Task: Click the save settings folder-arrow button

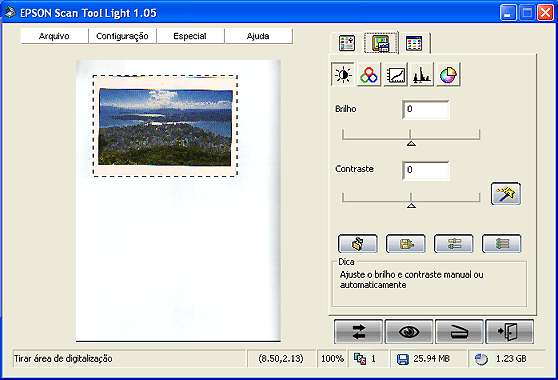Action: tap(406, 244)
